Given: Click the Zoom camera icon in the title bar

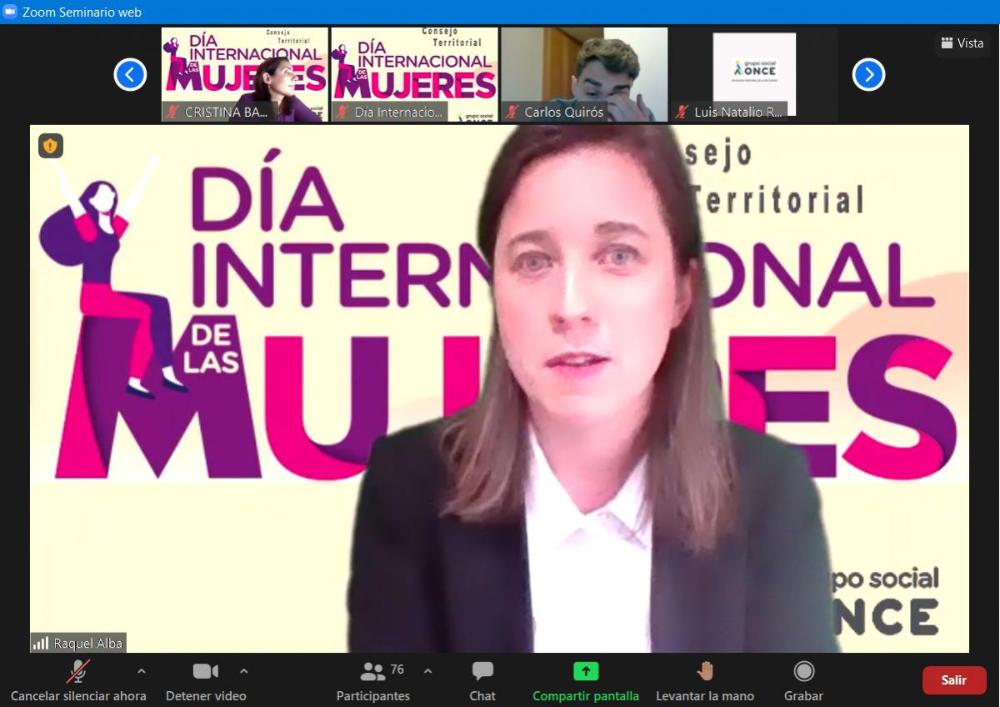Looking at the screenshot, I should point(10,11).
